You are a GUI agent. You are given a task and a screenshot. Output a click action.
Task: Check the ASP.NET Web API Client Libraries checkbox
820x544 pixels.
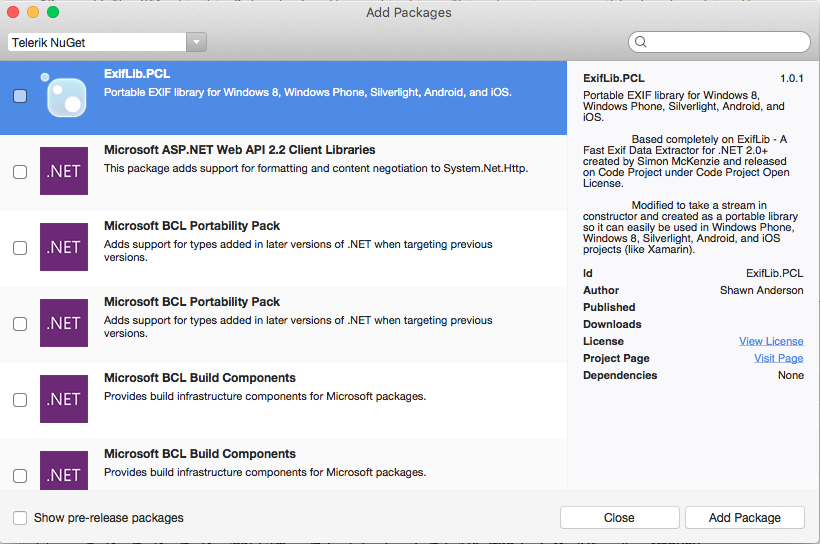(20, 172)
